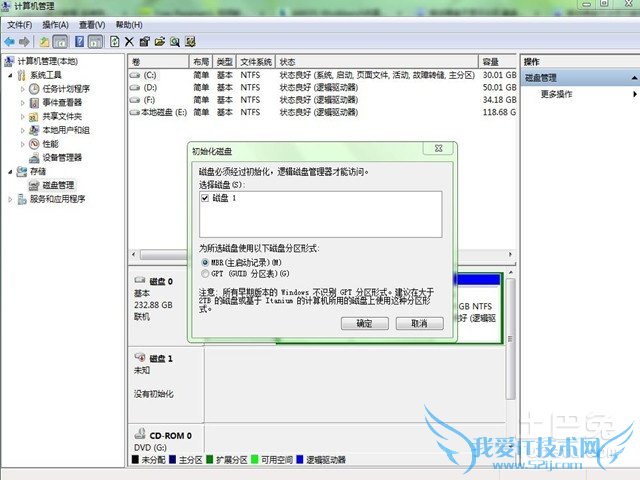Click the 磁盘 0 disk icon
Screen dimensions: 640x480
point(140,280)
